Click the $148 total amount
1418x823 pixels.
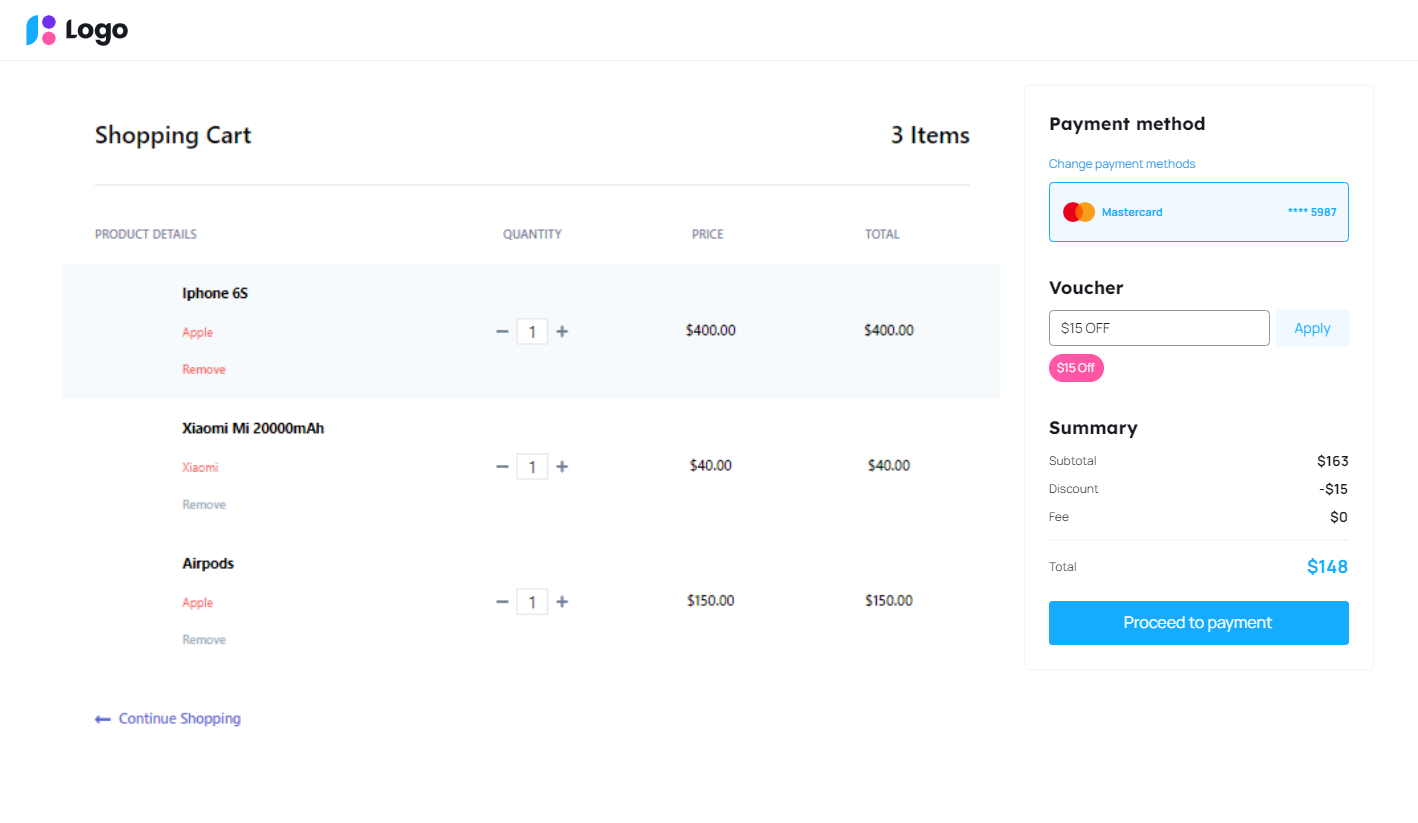(x=1327, y=567)
